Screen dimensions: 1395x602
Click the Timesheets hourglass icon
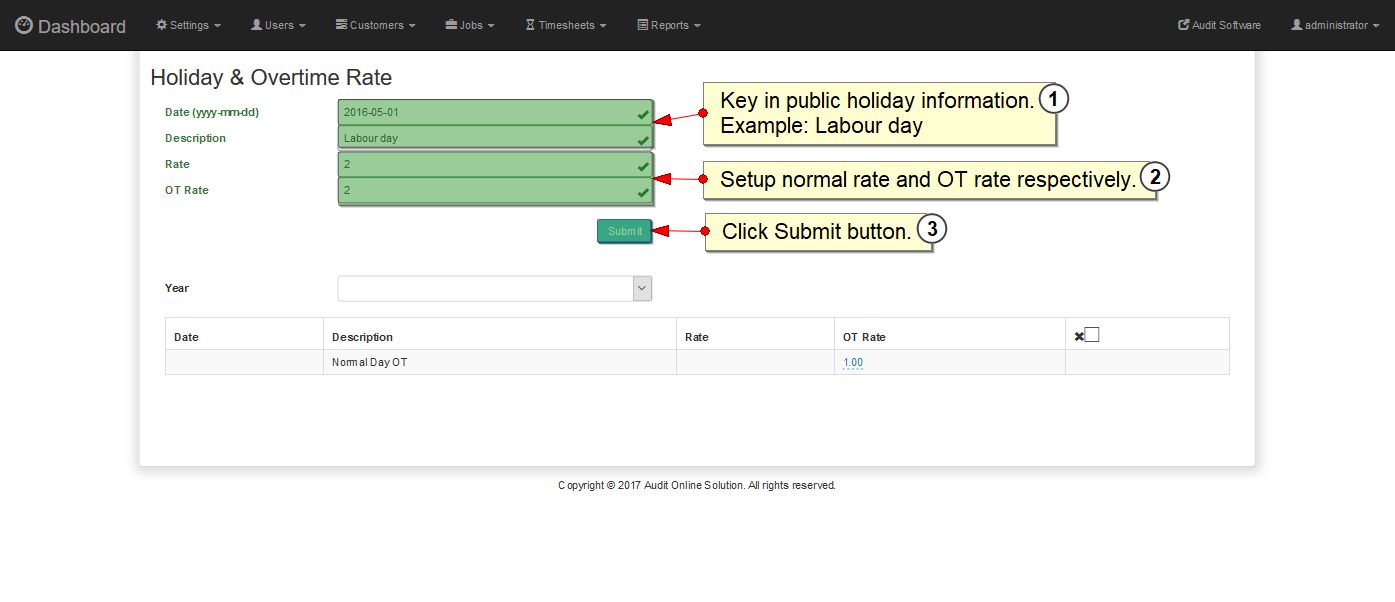click(x=530, y=25)
